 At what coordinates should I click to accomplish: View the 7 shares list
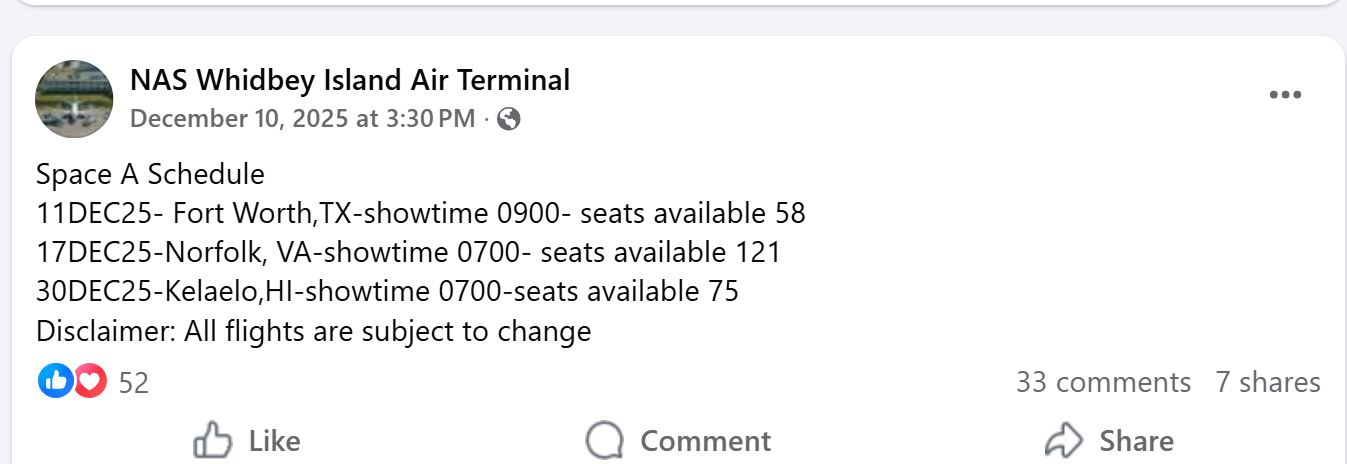(1267, 382)
